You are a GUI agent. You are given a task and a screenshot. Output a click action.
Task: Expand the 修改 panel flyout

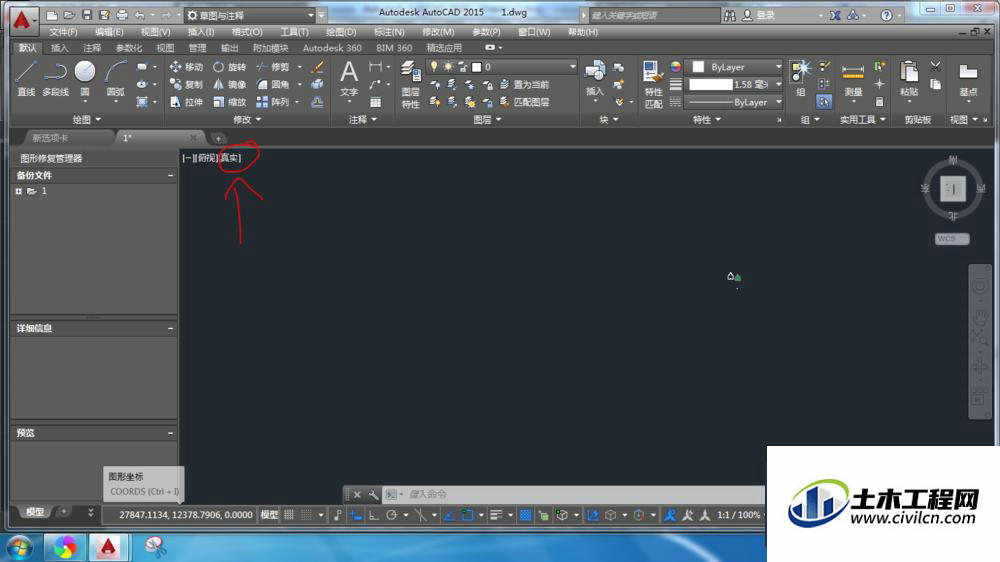pyautogui.click(x=247, y=119)
